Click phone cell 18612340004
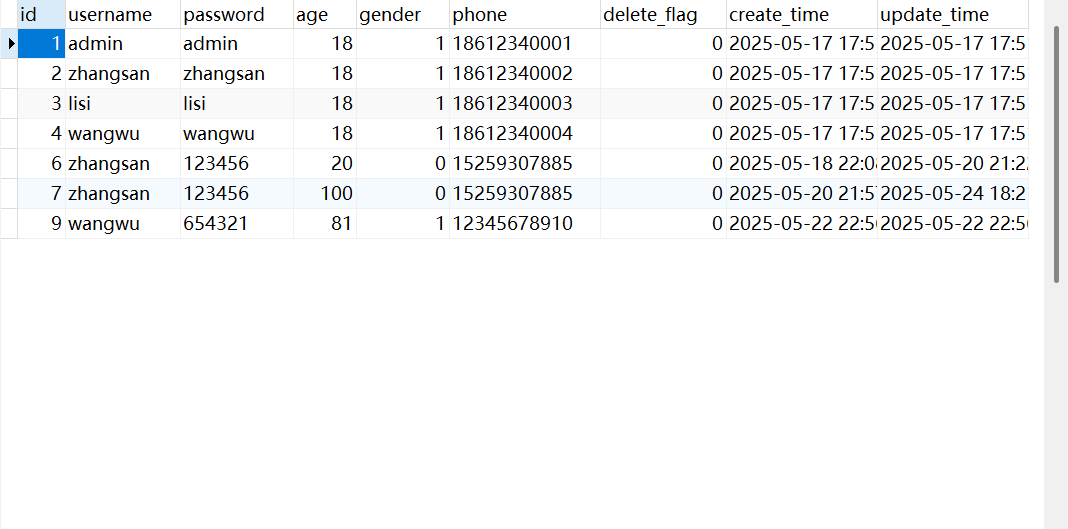Image resolution: width=1068 pixels, height=529 pixels. coord(524,133)
